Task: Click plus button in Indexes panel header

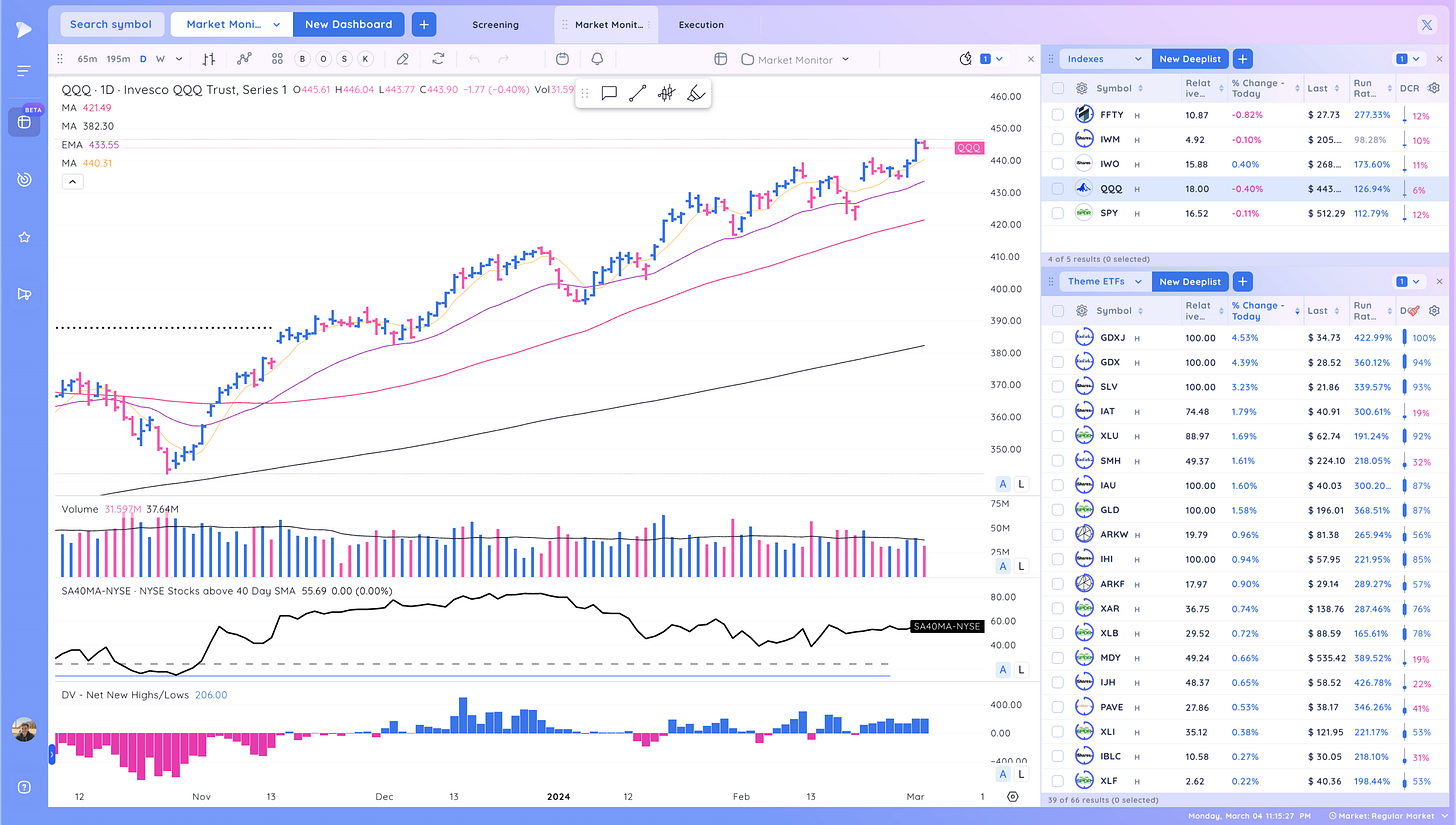Action: pyautogui.click(x=1242, y=59)
